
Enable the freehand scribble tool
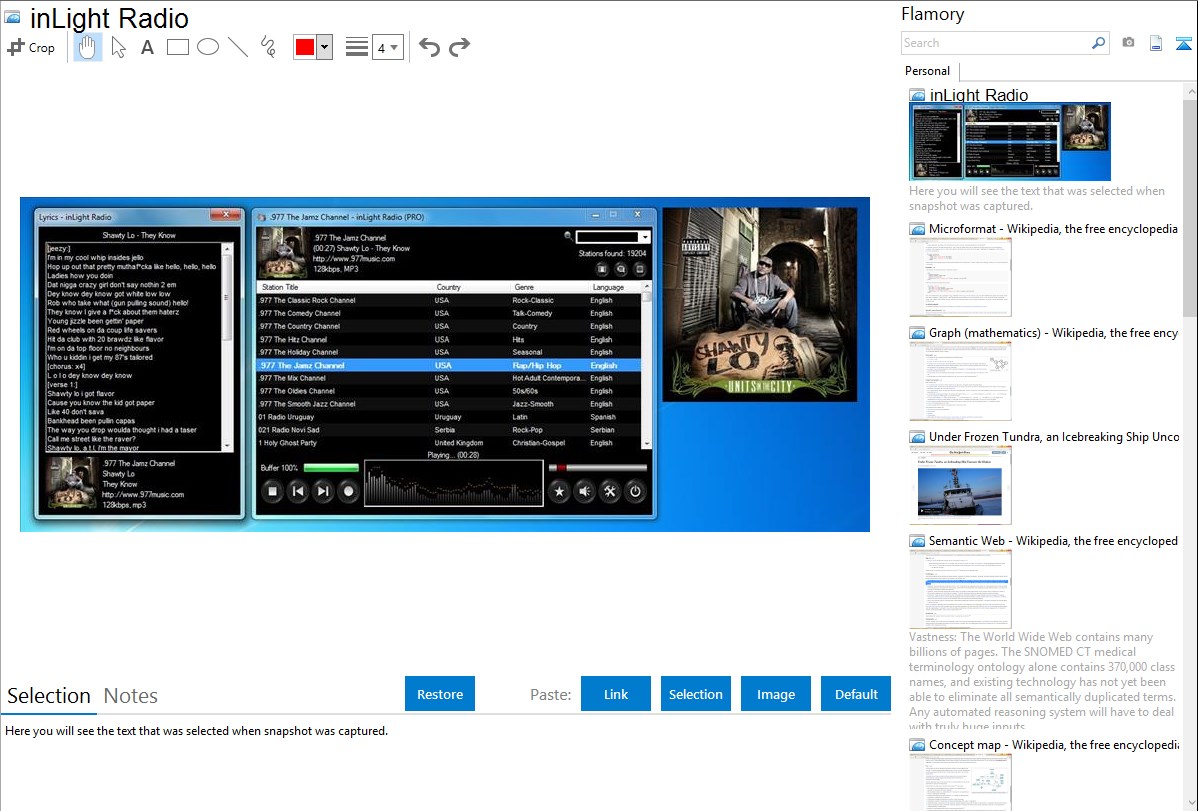tap(268, 47)
